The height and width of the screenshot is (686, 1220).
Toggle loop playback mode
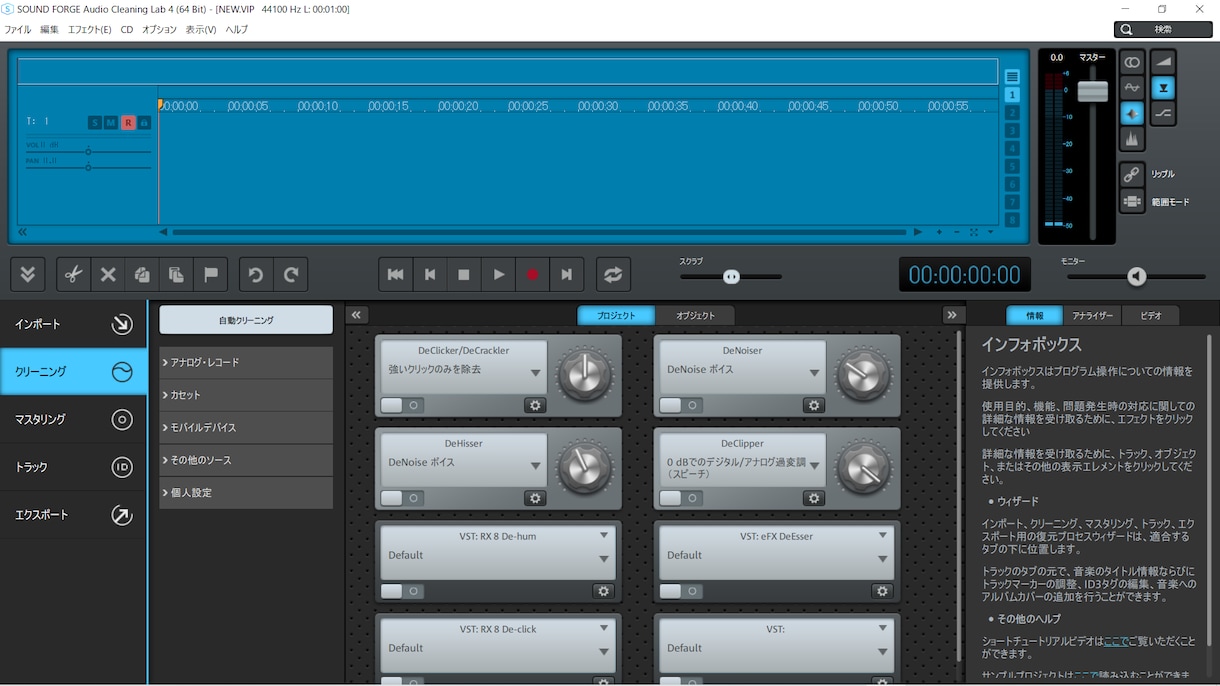[613, 274]
